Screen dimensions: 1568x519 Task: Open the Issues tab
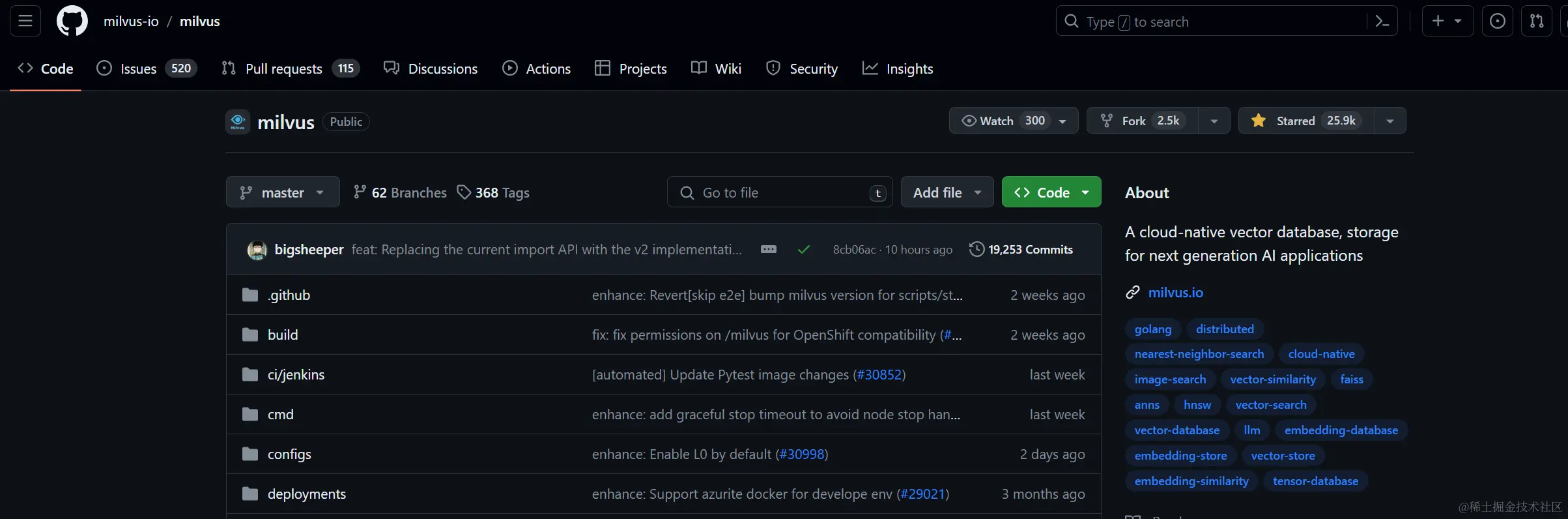pos(147,68)
